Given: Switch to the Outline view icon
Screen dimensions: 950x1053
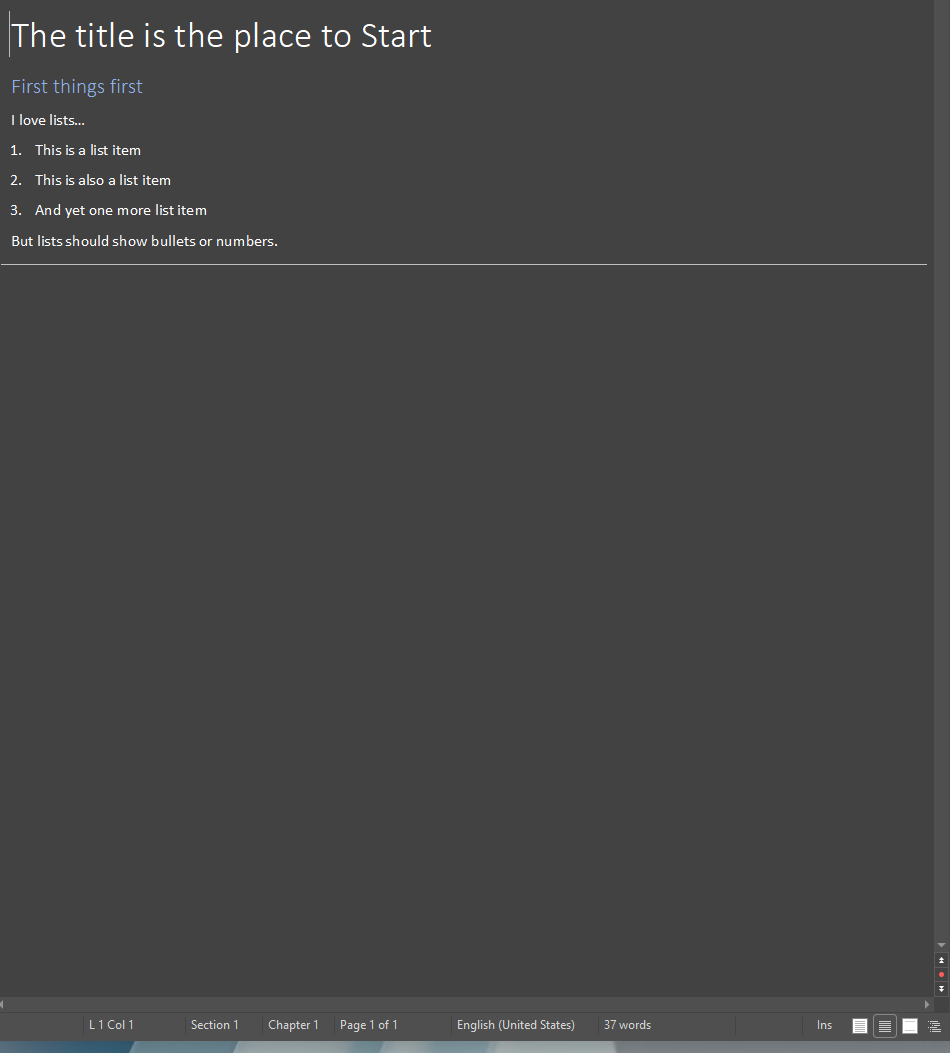Looking at the screenshot, I should coord(934,1026).
